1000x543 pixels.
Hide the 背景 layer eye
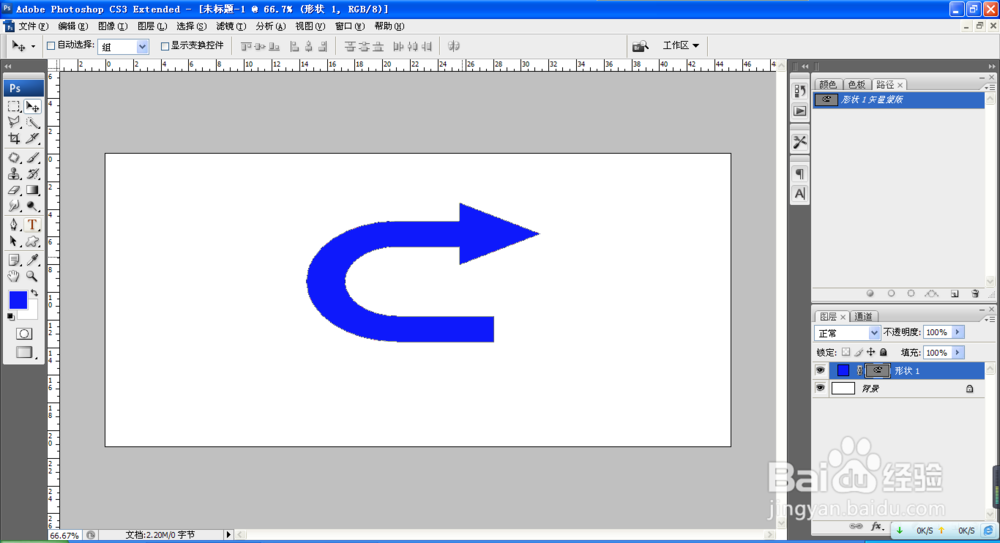820,388
